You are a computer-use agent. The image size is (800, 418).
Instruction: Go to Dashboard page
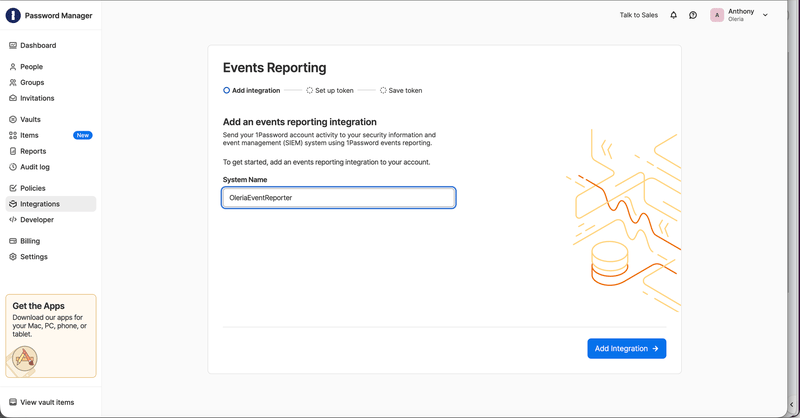[x=38, y=45]
